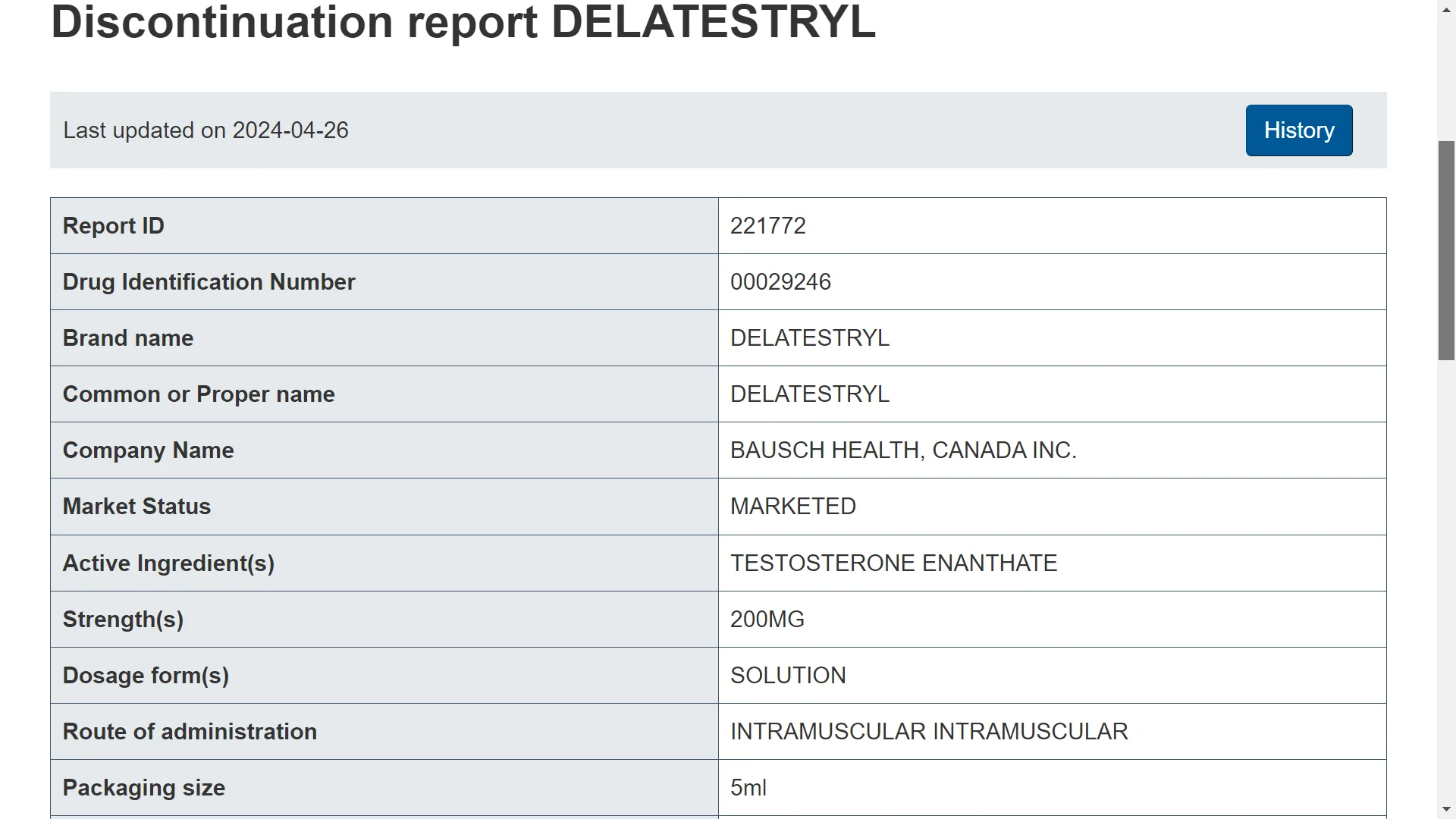1456x819 pixels.
Task: Select the TESTOSTERONE ENANTHATE ingredient cell
Action: (893, 563)
